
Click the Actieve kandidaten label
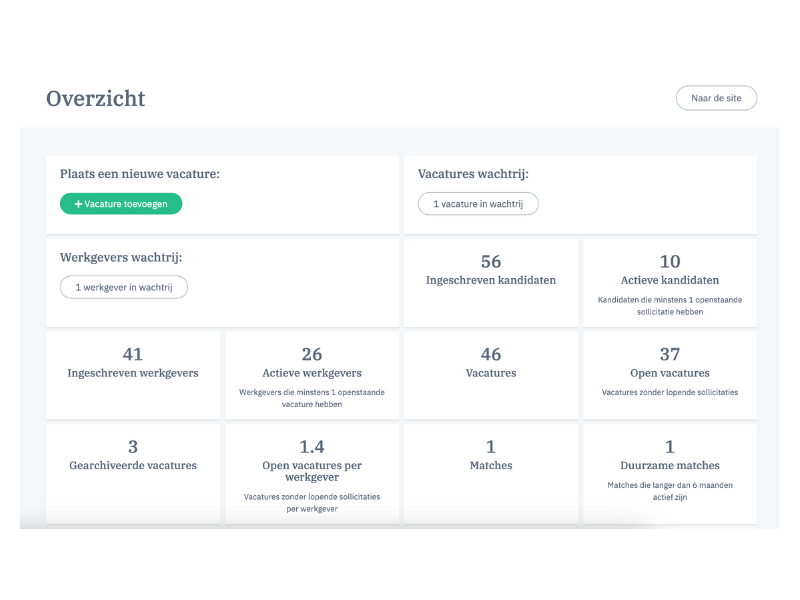pos(670,280)
